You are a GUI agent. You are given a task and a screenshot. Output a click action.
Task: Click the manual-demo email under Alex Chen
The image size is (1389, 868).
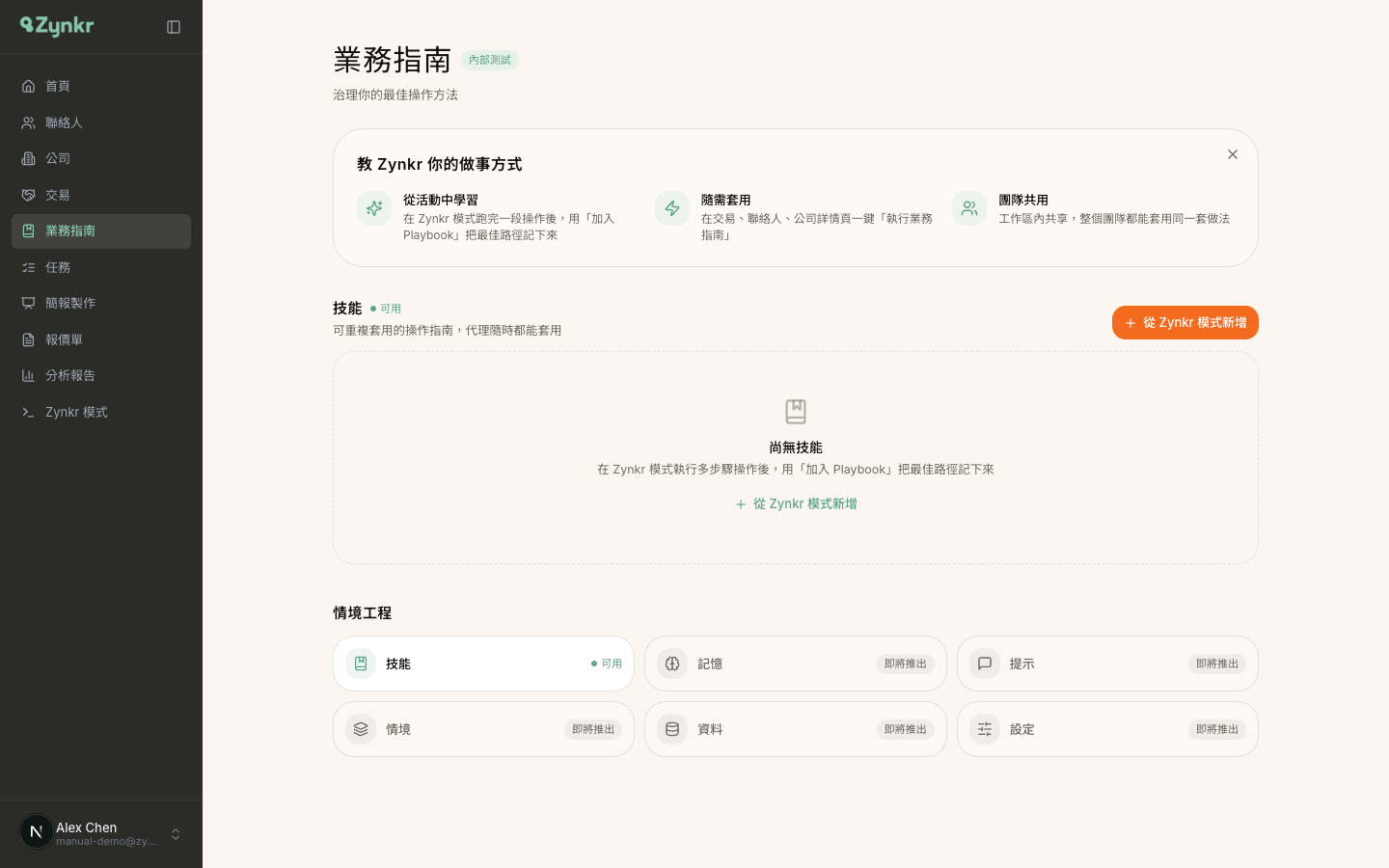tap(106, 842)
